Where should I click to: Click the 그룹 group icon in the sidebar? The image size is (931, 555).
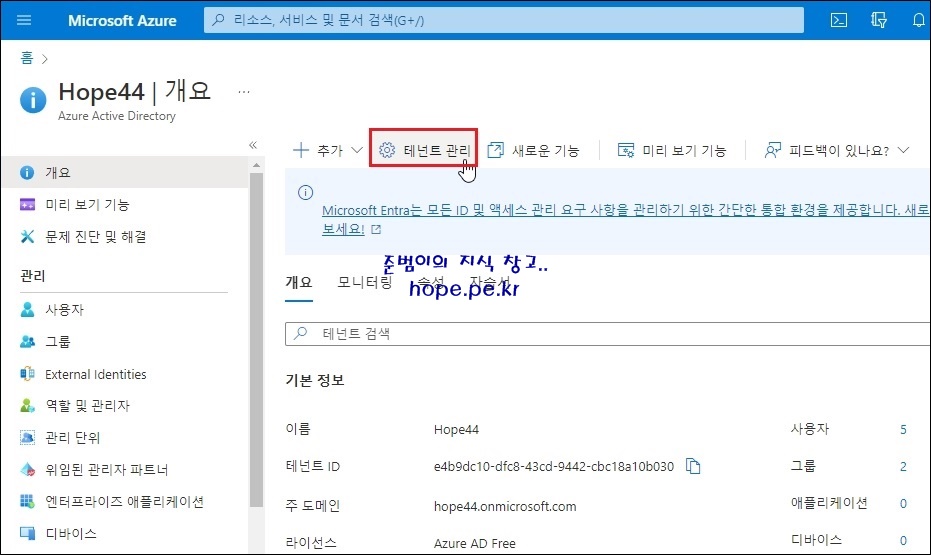27,341
